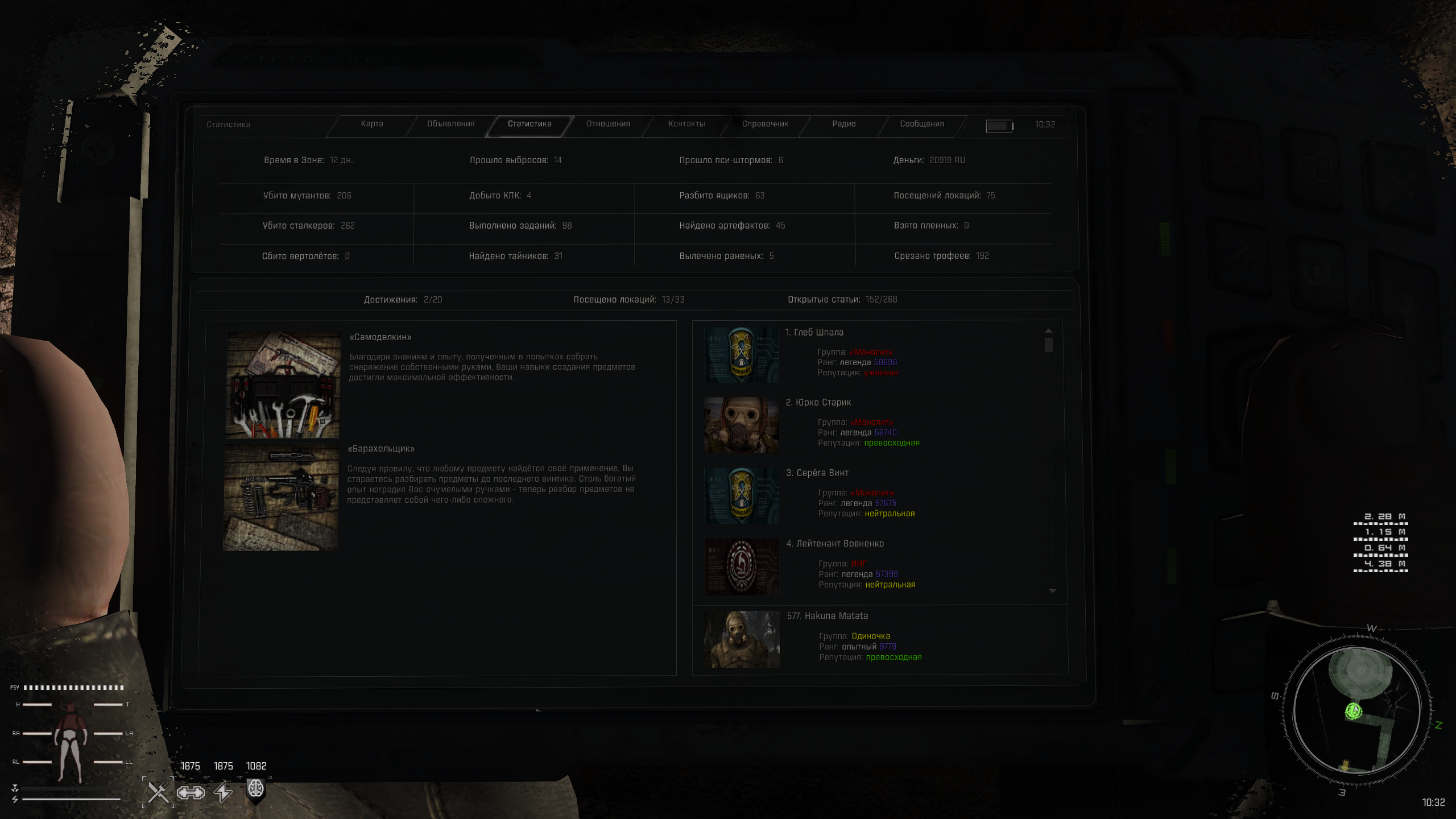Click the crossed fork and knife hunger icon
The height and width of the screenshot is (819, 1456).
(x=159, y=792)
